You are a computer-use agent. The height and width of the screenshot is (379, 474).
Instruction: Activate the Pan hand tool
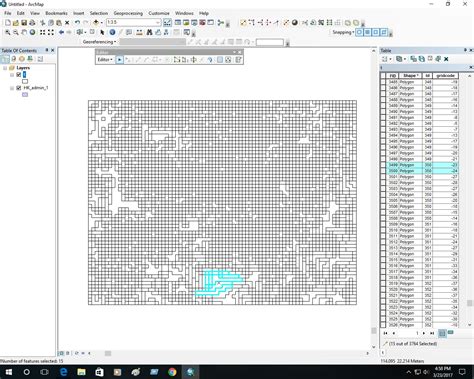[x=24, y=32]
